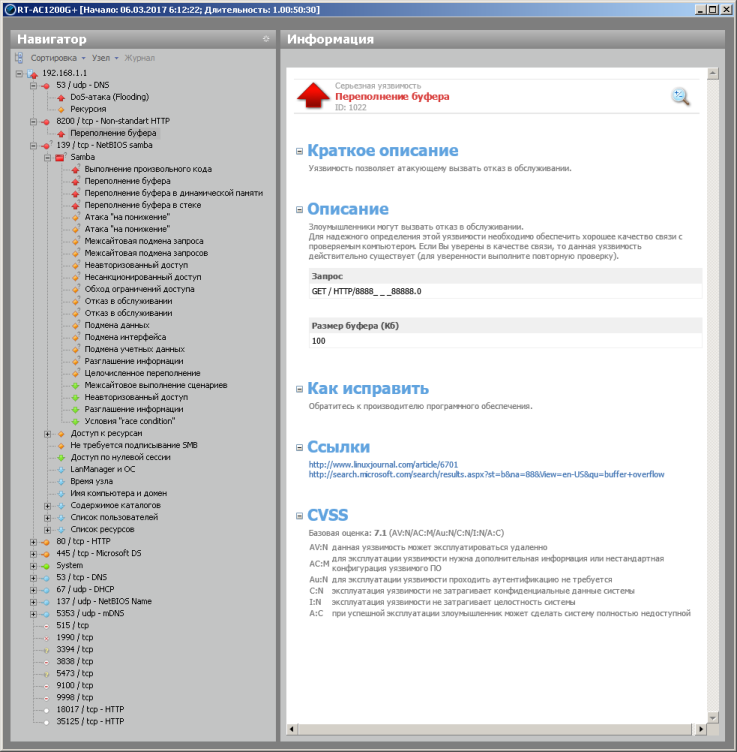Open the Узел dropdown menu

tap(105, 58)
